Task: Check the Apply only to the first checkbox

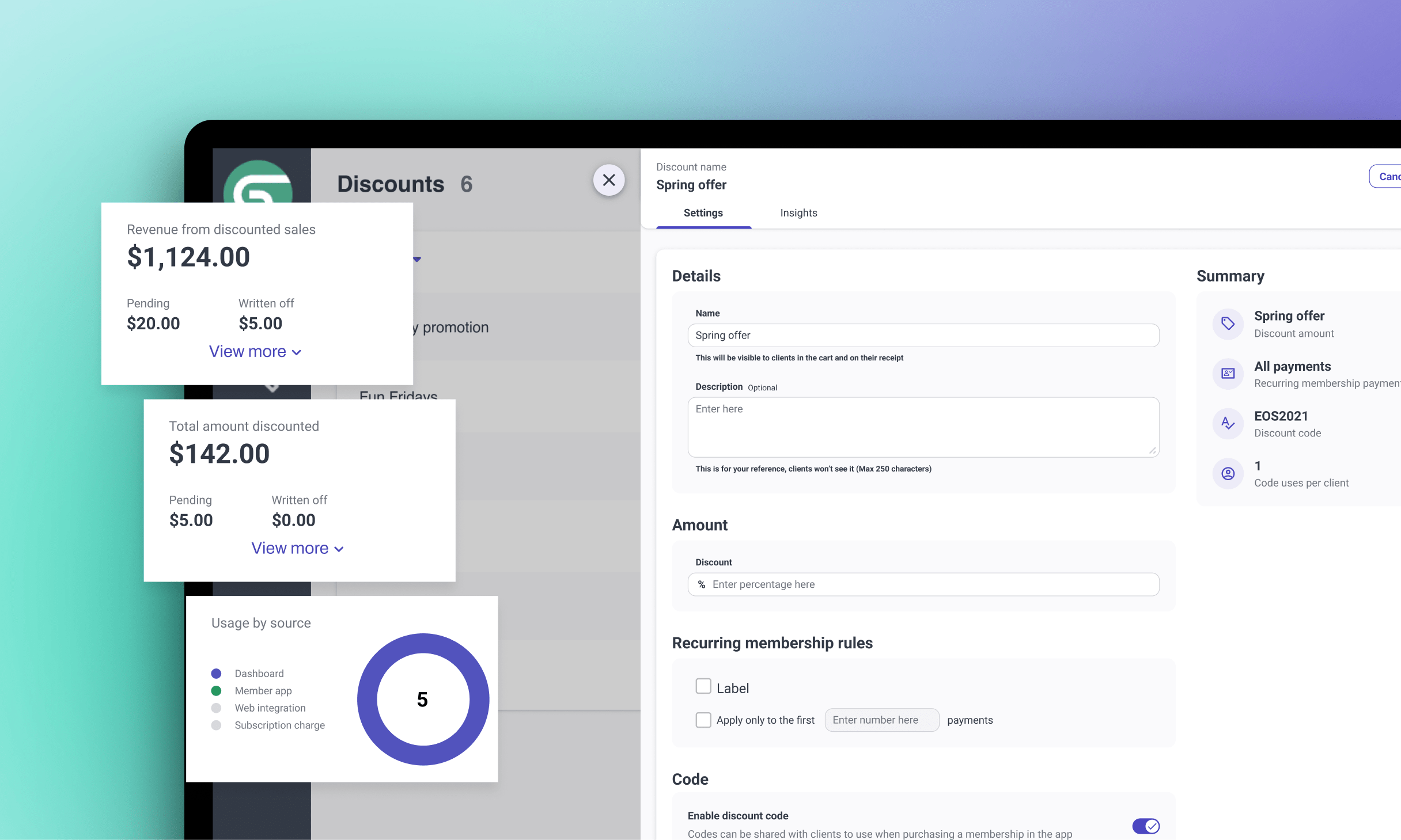Action: [703, 720]
